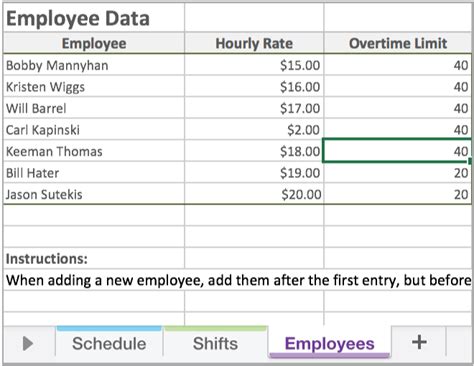The height and width of the screenshot is (366, 474).
Task: Click the Keeman Thomas name cell
Action: (x=94, y=151)
